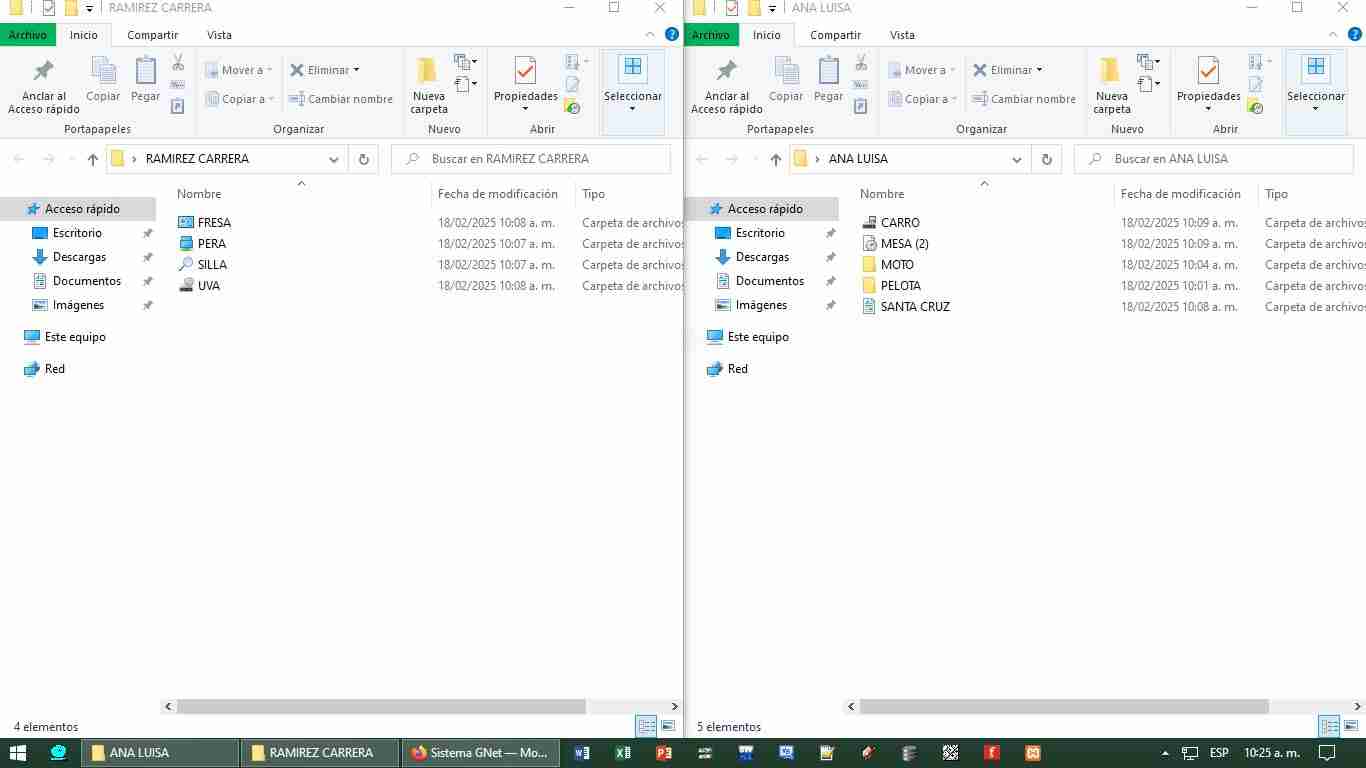Image resolution: width=1366 pixels, height=768 pixels.
Task: Open Descargas in ANA LUISA sidebar
Action: coord(762,257)
